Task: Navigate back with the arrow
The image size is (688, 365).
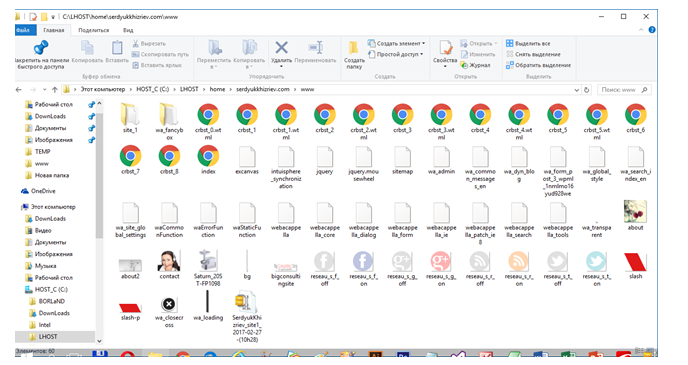Action: (x=18, y=89)
